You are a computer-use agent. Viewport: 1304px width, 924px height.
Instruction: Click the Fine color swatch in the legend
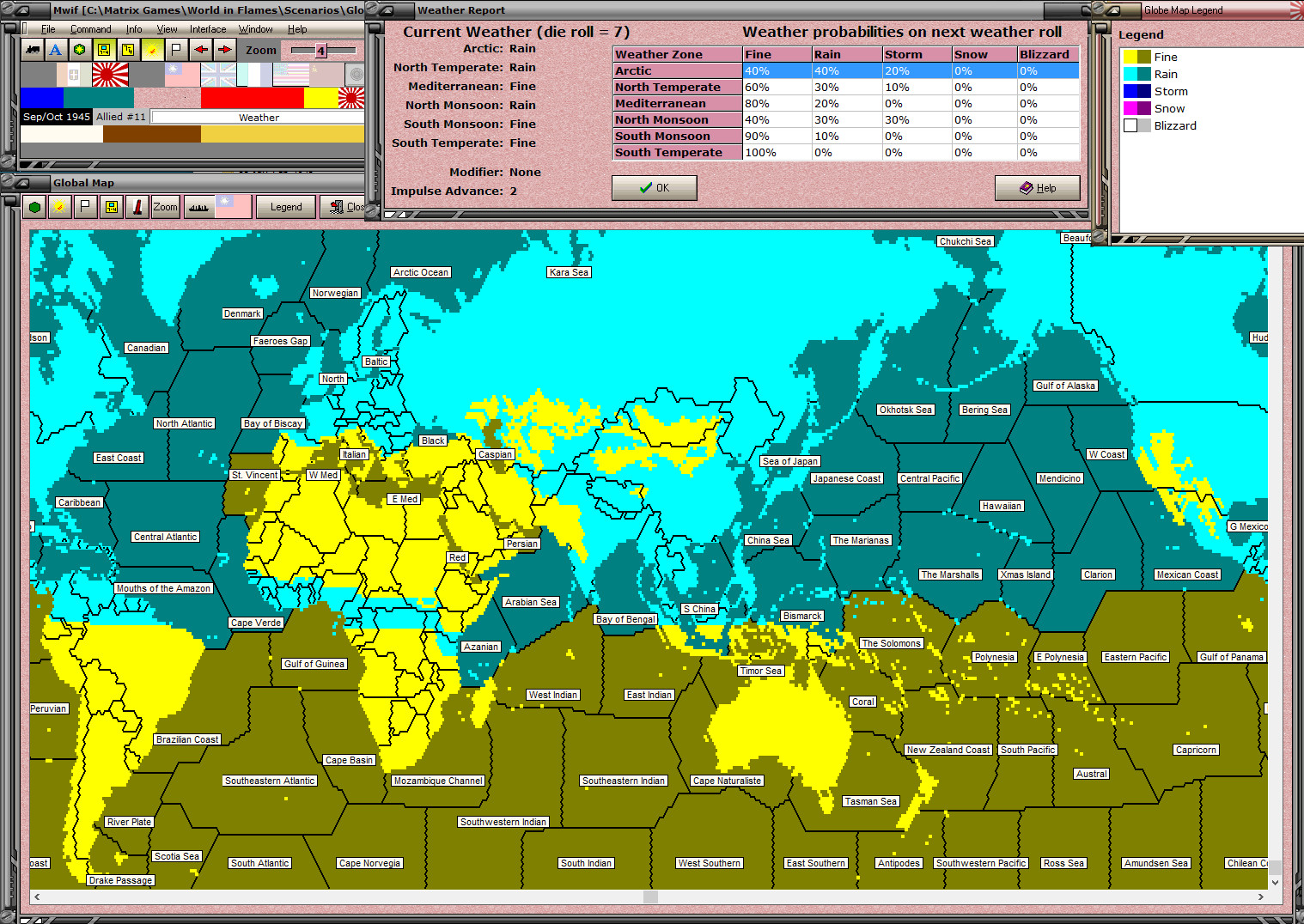click(1137, 57)
